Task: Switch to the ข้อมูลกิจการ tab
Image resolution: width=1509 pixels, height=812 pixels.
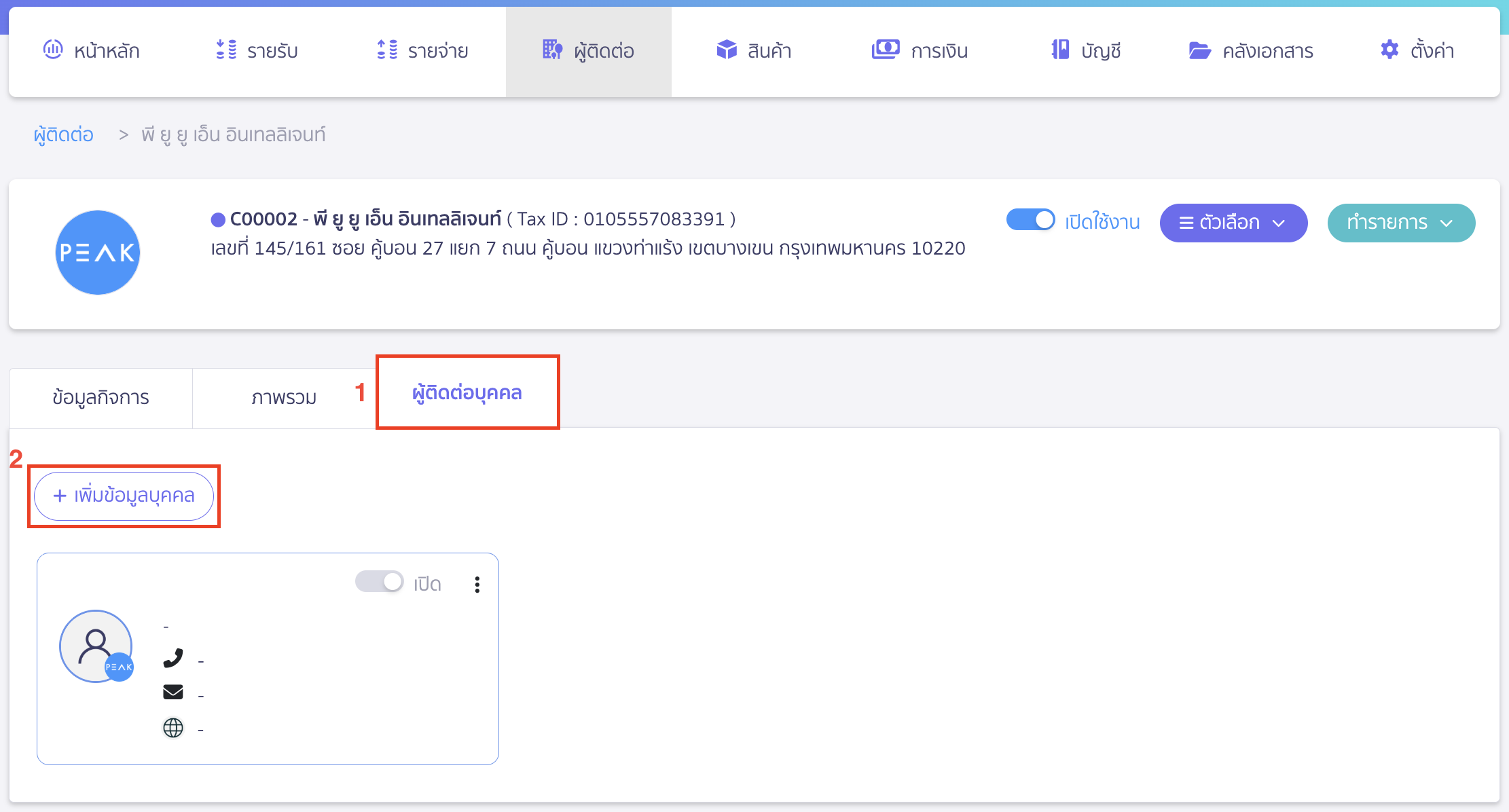Action: [101, 398]
